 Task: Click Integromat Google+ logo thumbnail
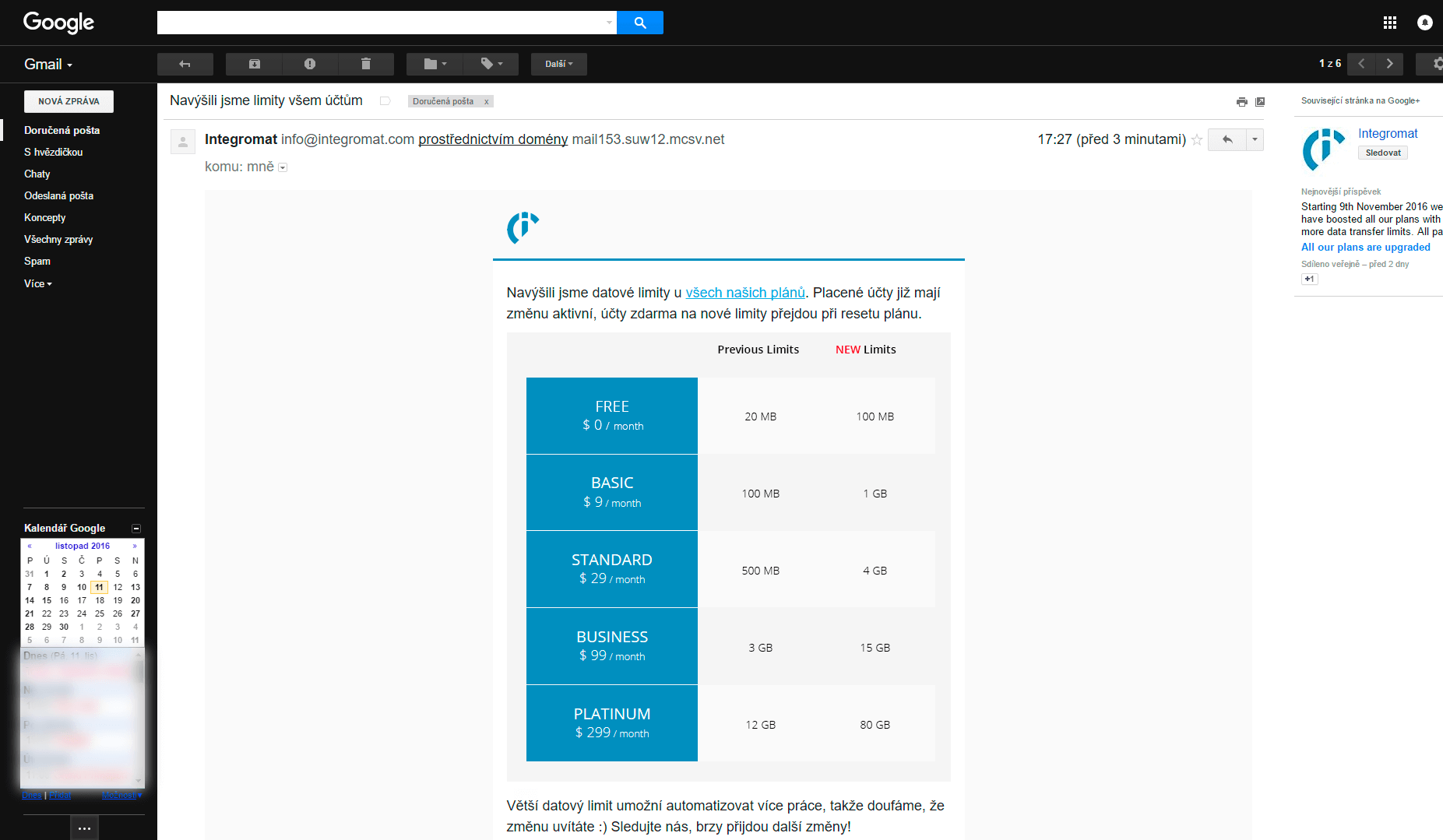coord(1324,149)
